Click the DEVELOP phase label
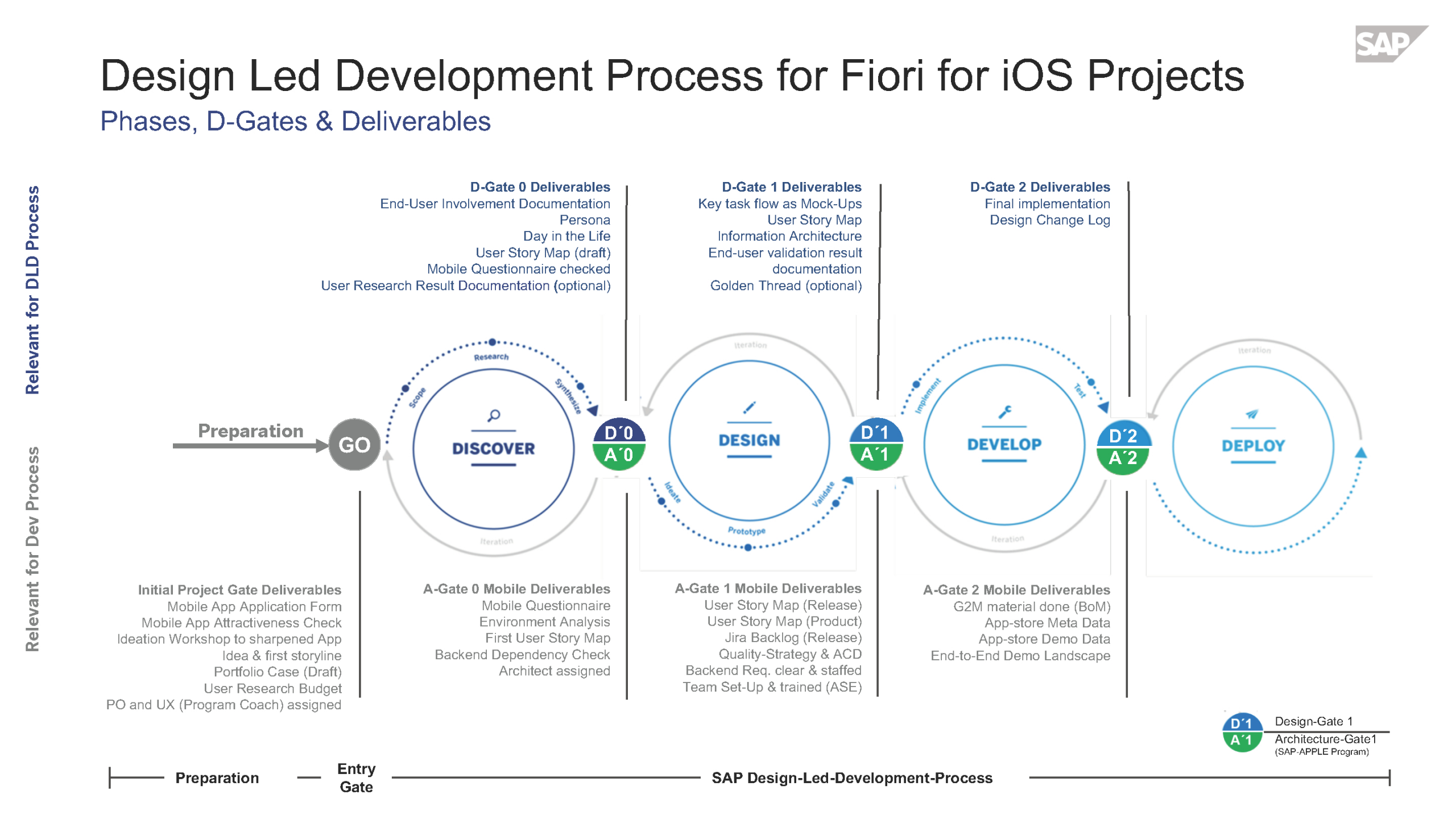Viewport: 1456px width, 819px height. pyautogui.click(x=1004, y=444)
